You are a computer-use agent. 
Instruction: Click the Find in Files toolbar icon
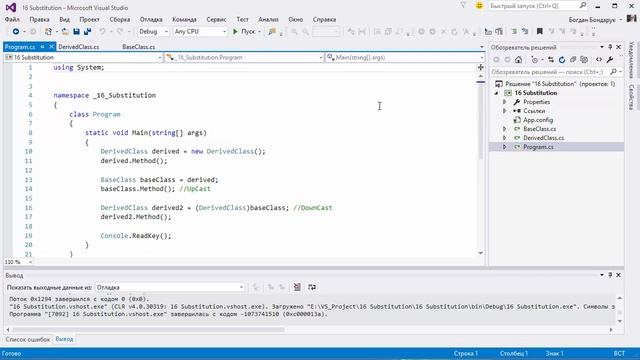click(272, 31)
